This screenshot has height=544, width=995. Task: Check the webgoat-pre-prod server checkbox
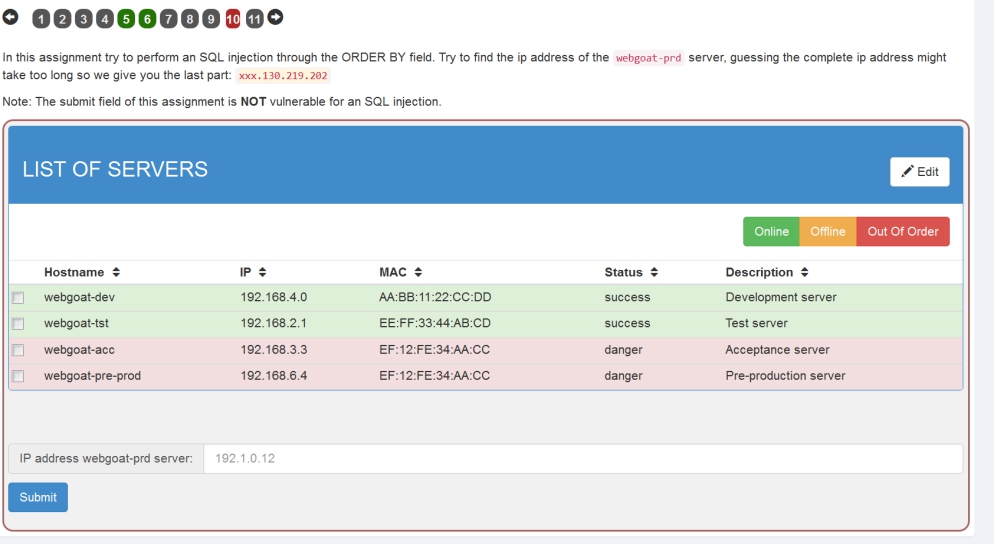(x=18, y=376)
